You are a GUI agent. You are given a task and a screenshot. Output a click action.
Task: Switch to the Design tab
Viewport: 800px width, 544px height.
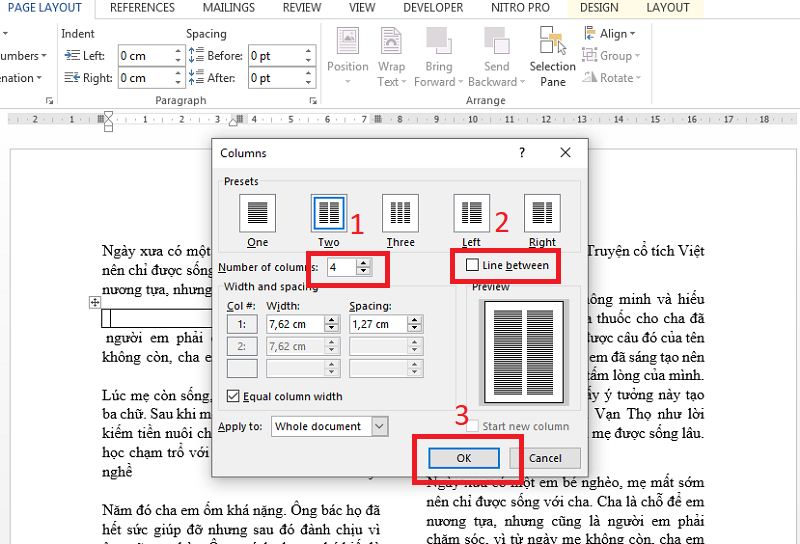point(599,8)
